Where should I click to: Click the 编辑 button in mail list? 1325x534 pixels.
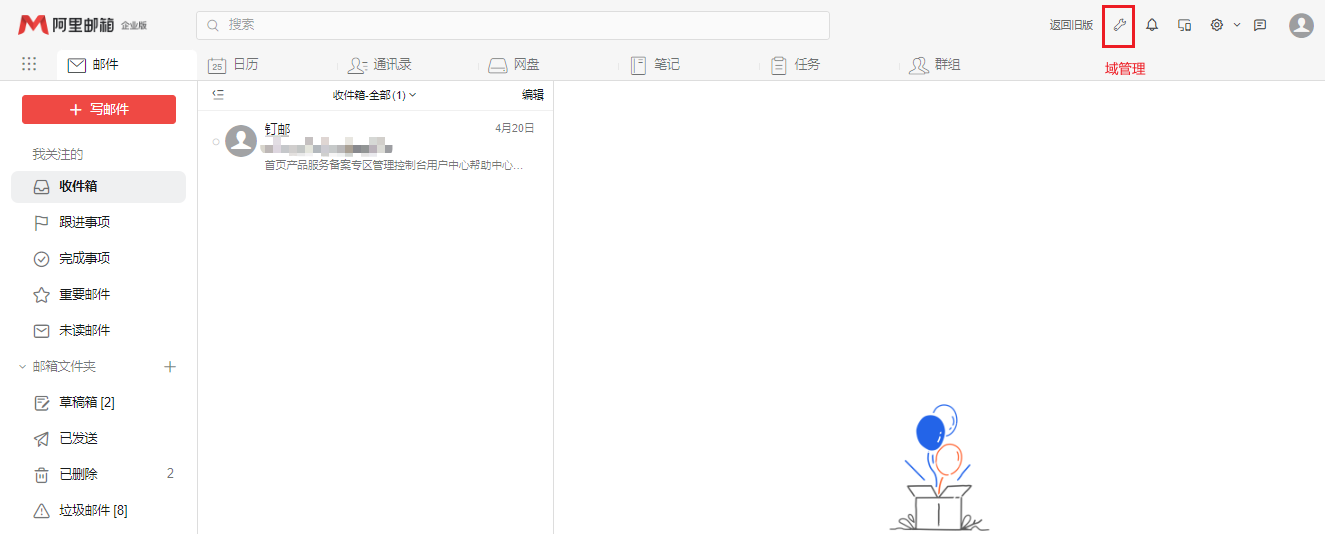(x=533, y=95)
